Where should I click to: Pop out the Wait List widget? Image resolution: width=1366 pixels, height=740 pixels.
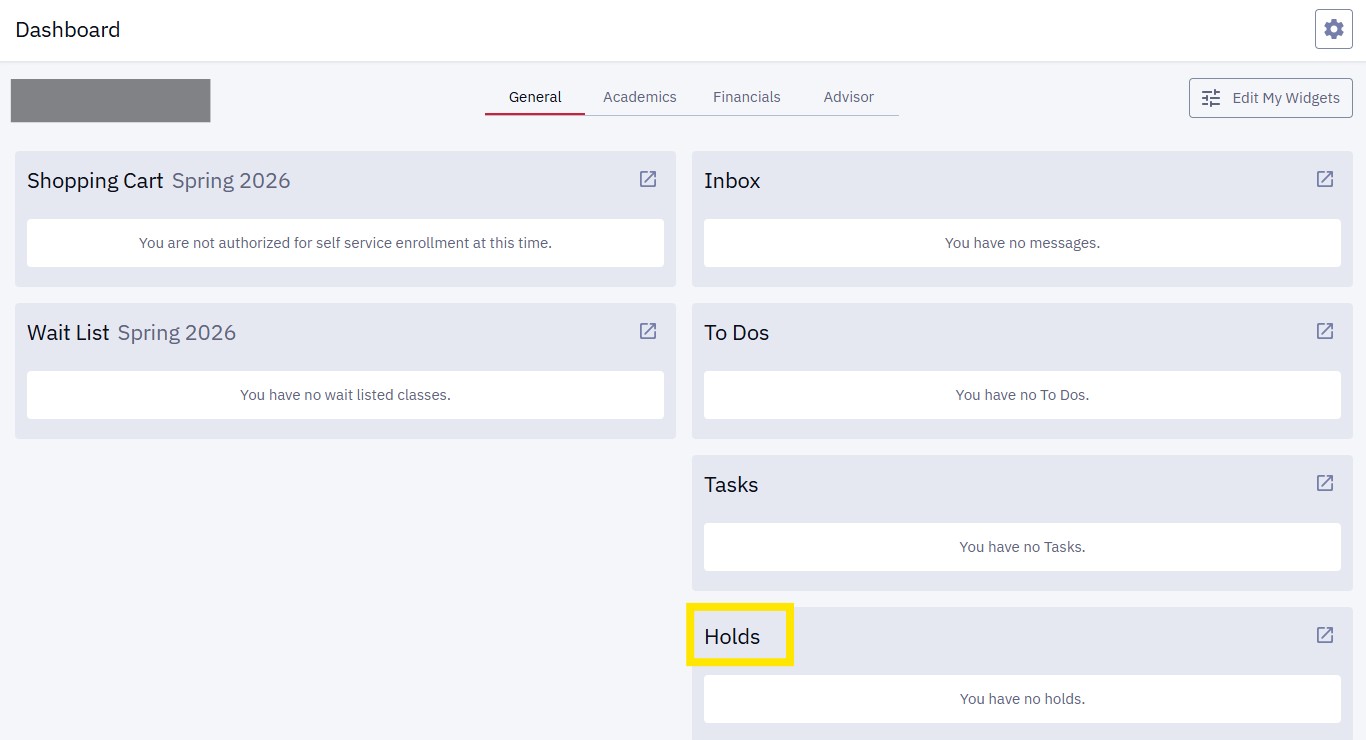coord(648,331)
